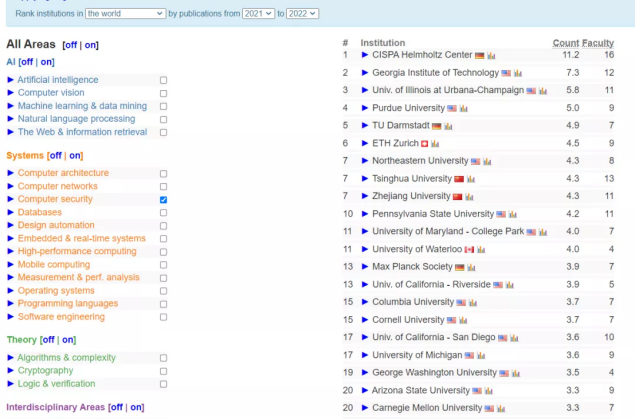Show UC San Diego chart icon
Image resolution: width=636 pixels, height=419 pixels.
tap(514, 338)
